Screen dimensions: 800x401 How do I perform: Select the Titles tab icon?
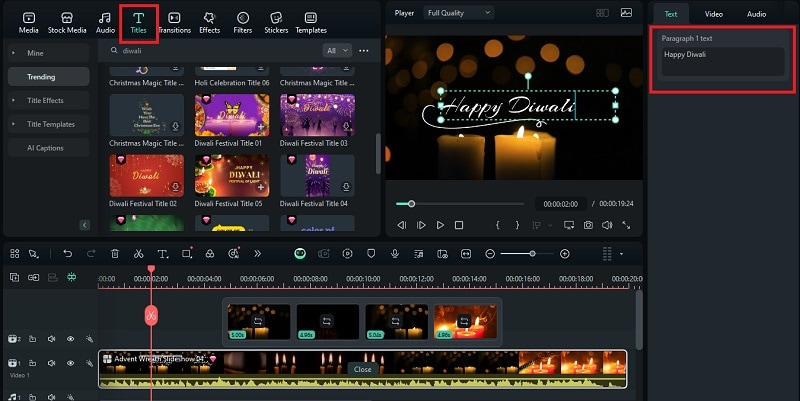(x=138, y=23)
